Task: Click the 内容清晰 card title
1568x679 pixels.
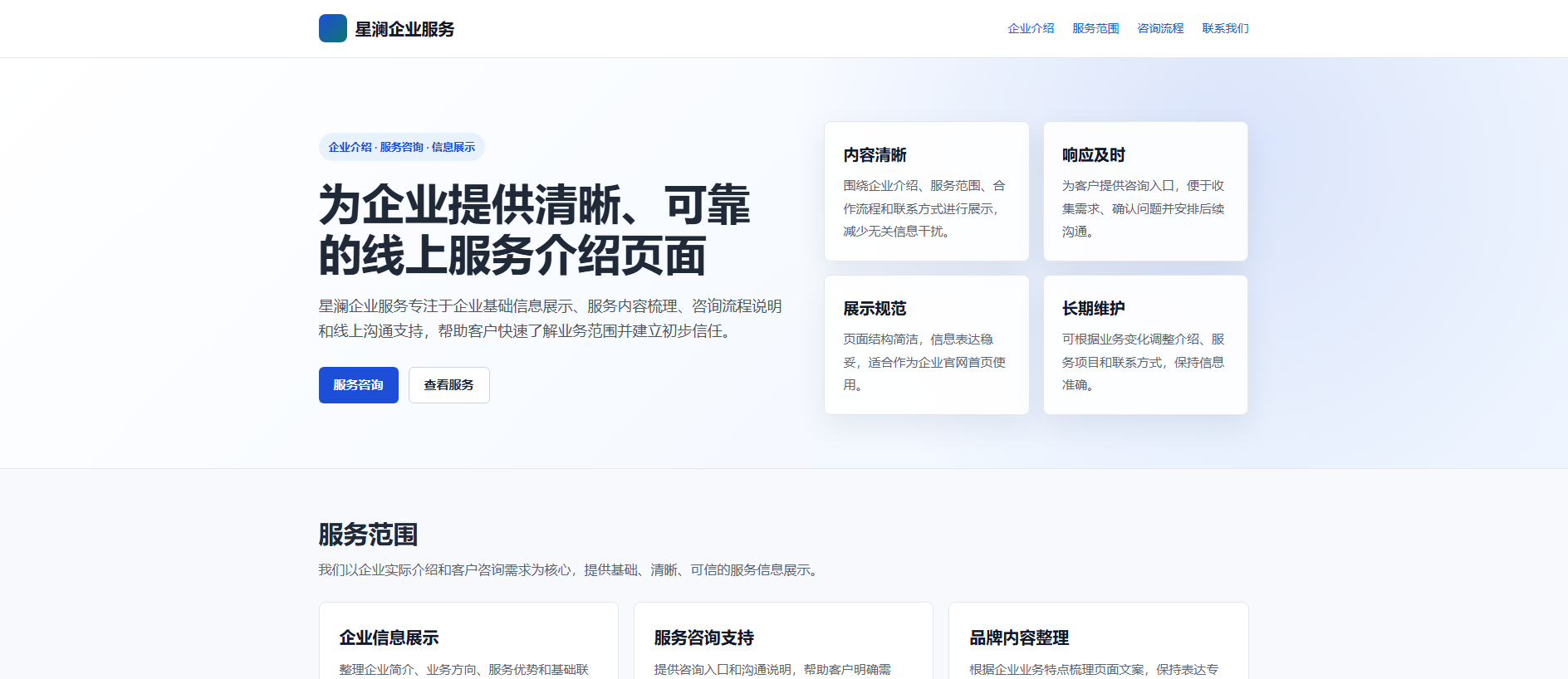Action: point(875,155)
